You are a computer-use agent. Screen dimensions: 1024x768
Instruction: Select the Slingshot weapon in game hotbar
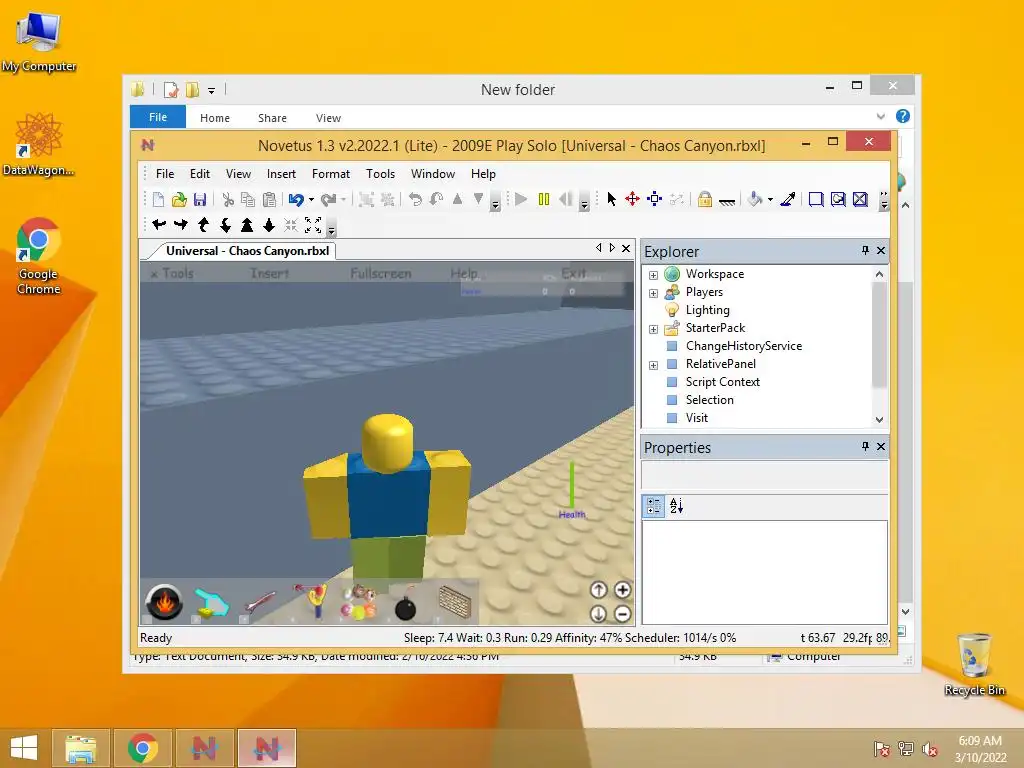[310, 602]
